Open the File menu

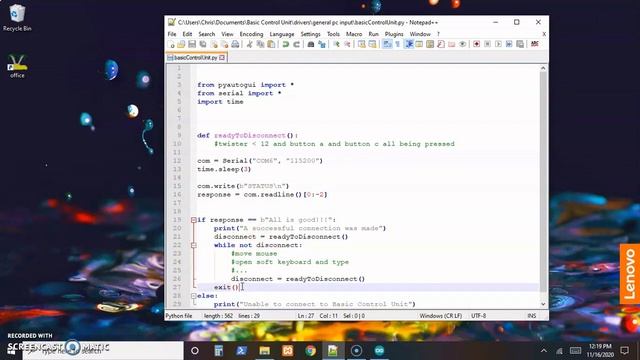point(172,34)
